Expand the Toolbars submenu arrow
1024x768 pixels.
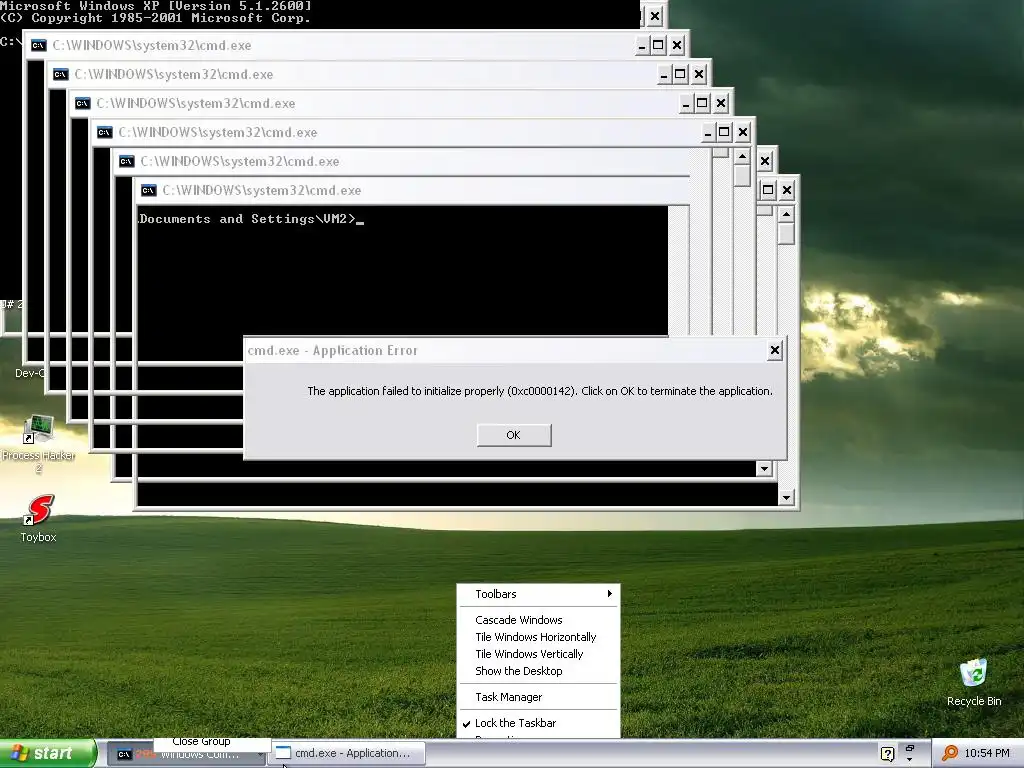tap(609, 594)
